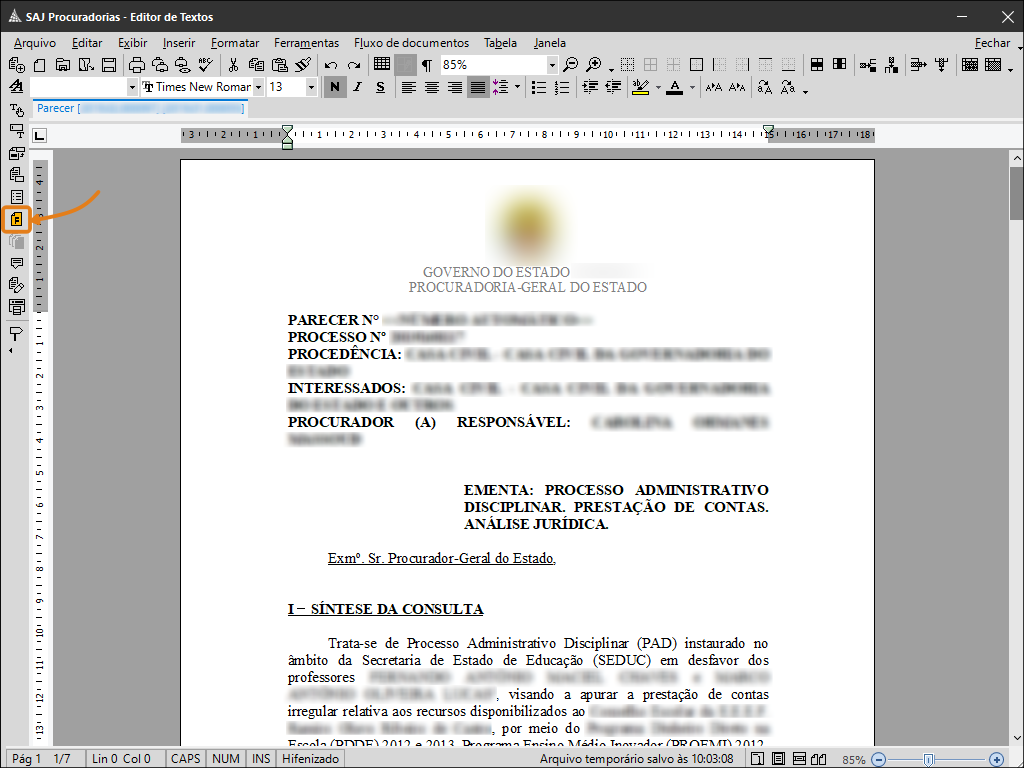The height and width of the screenshot is (768, 1024).
Task: Open the Formatar menu
Action: tap(235, 43)
